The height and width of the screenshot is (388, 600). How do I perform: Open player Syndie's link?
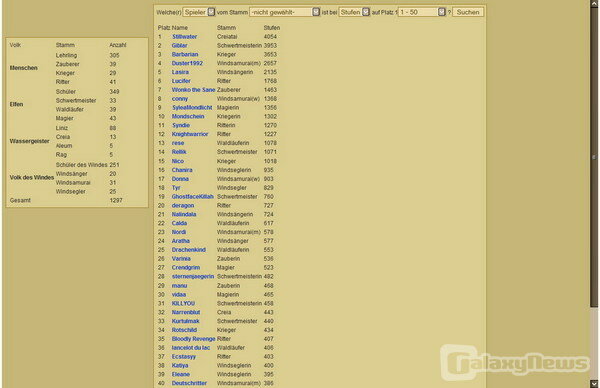click(x=181, y=125)
